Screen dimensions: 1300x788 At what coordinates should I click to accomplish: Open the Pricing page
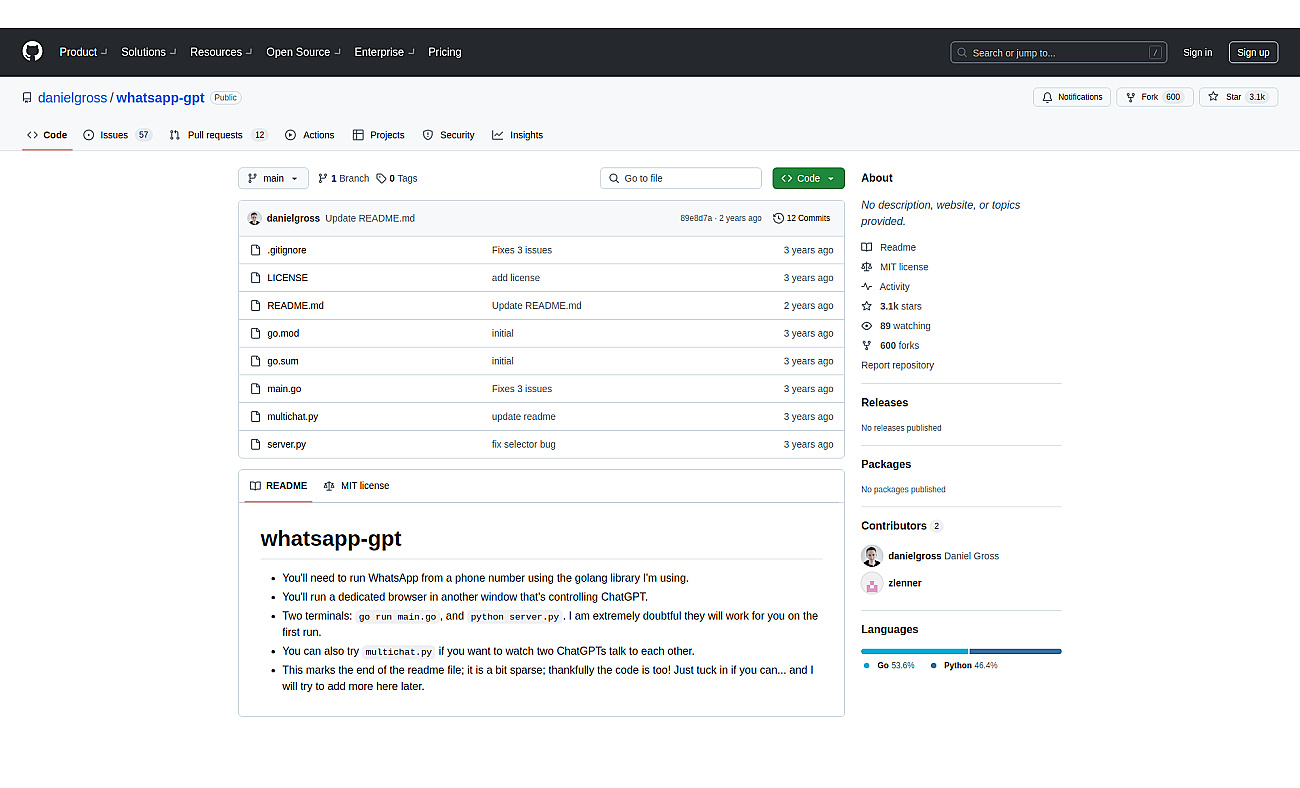click(445, 52)
